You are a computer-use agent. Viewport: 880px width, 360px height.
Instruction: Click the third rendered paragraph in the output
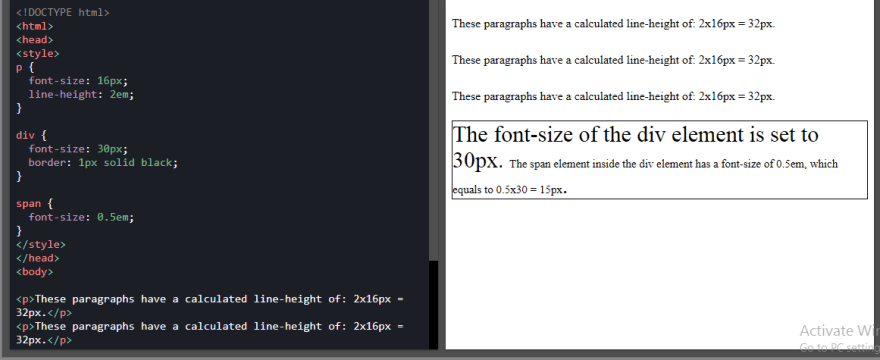point(613,96)
